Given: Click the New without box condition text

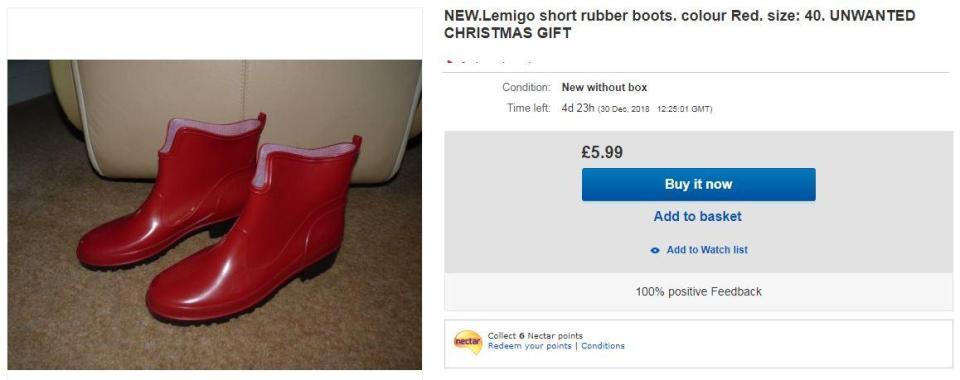Looking at the screenshot, I should click(x=604, y=88).
